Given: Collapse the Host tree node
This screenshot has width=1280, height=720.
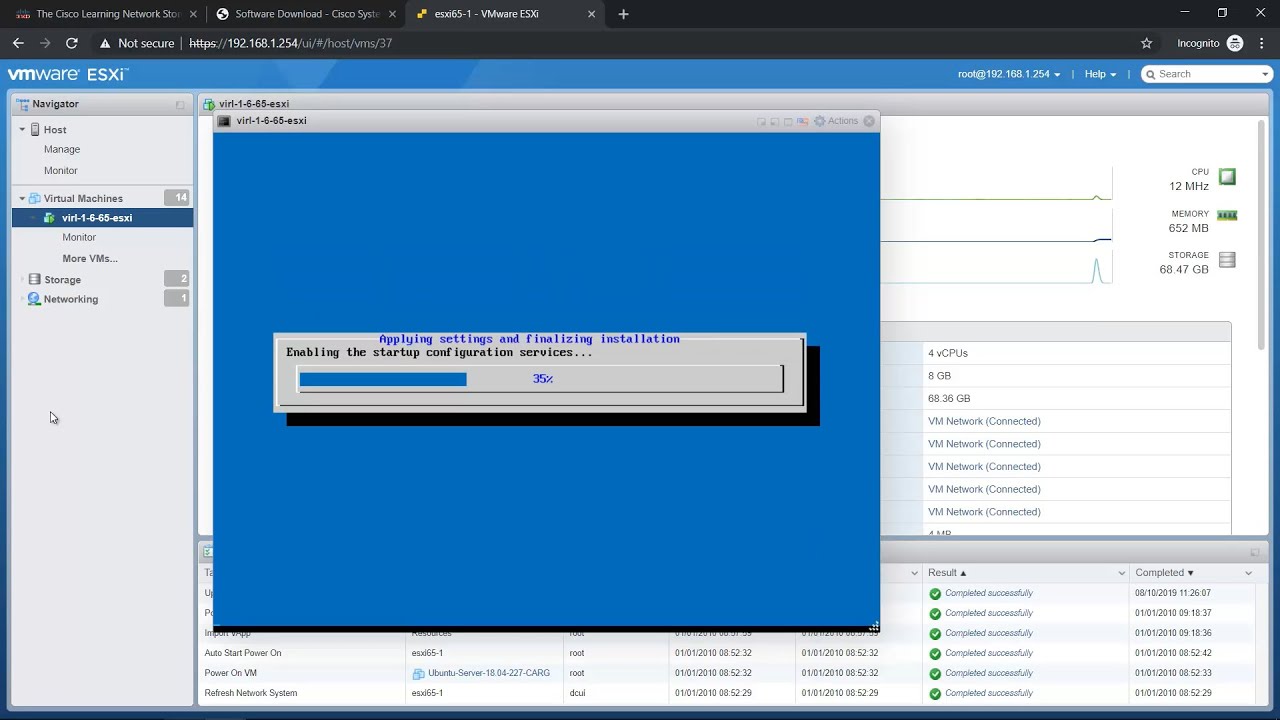Looking at the screenshot, I should 22,130.
